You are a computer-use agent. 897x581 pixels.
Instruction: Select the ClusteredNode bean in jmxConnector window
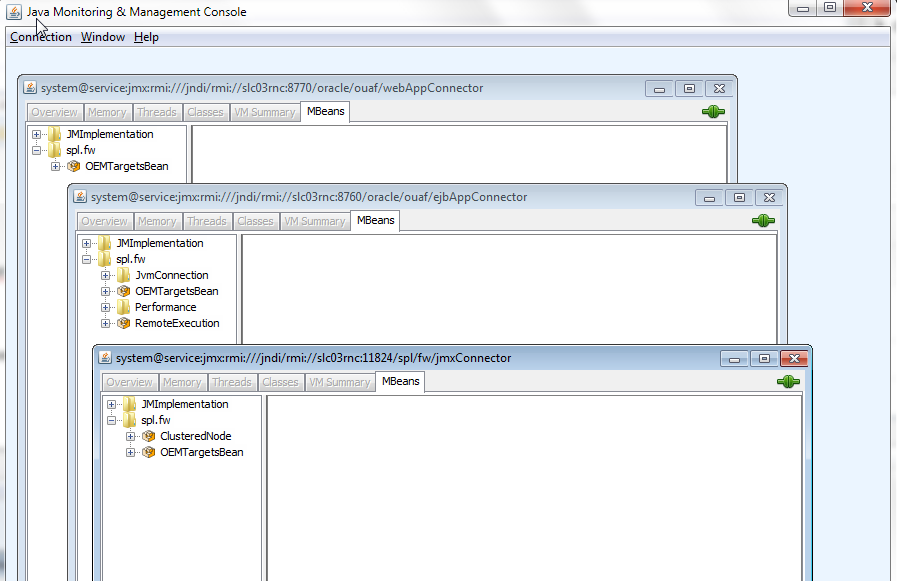coord(195,436)
